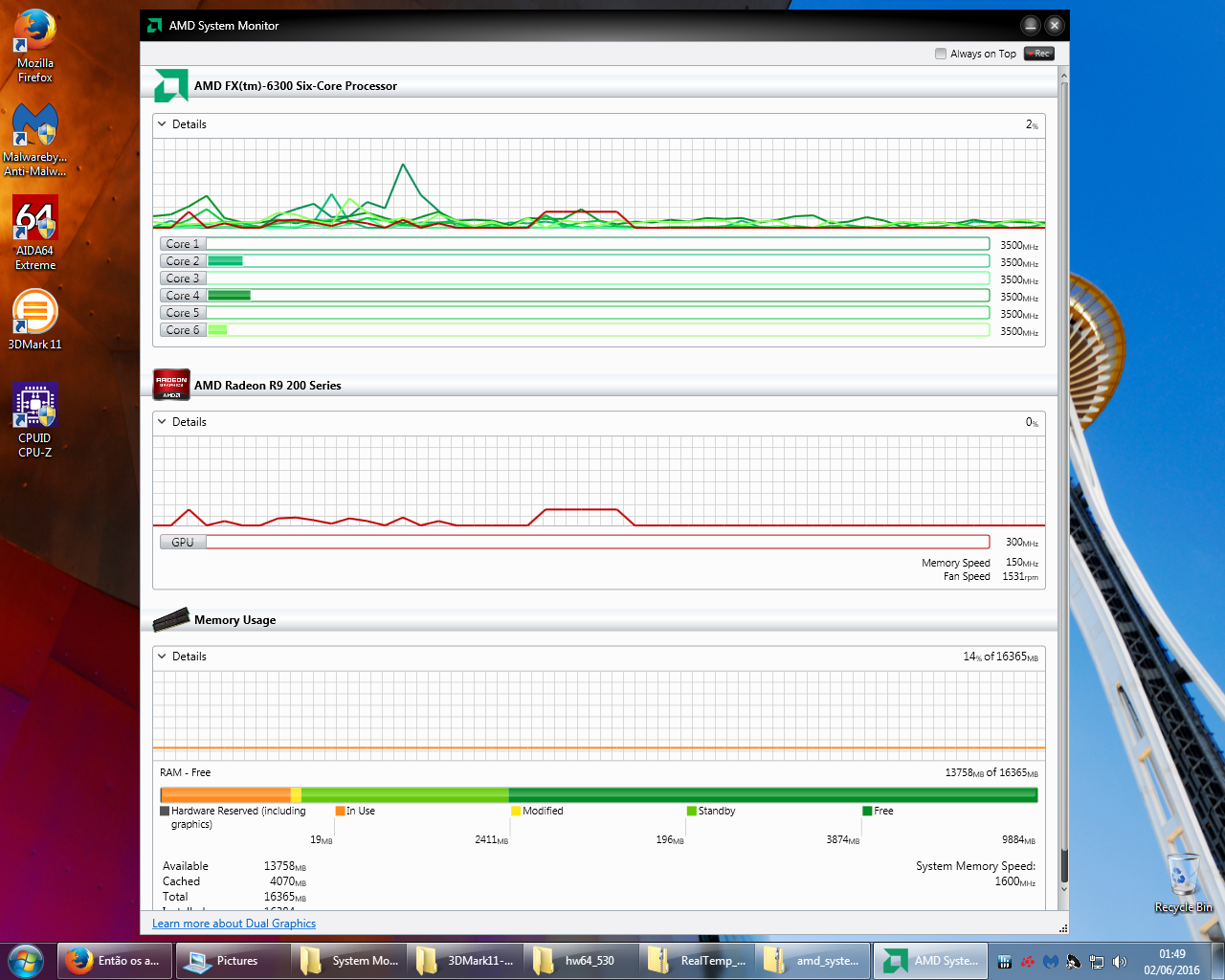Click the memory stick icon beside Memory Usage

click(x=171, y=619)
